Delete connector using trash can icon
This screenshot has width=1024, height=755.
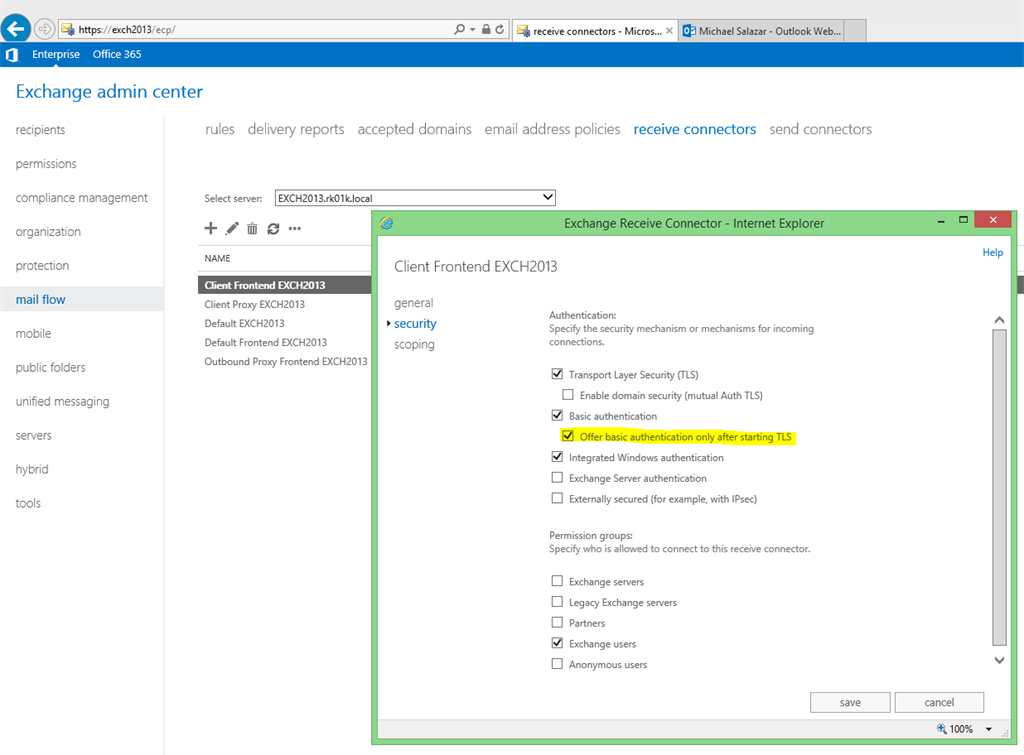[252, 228]
